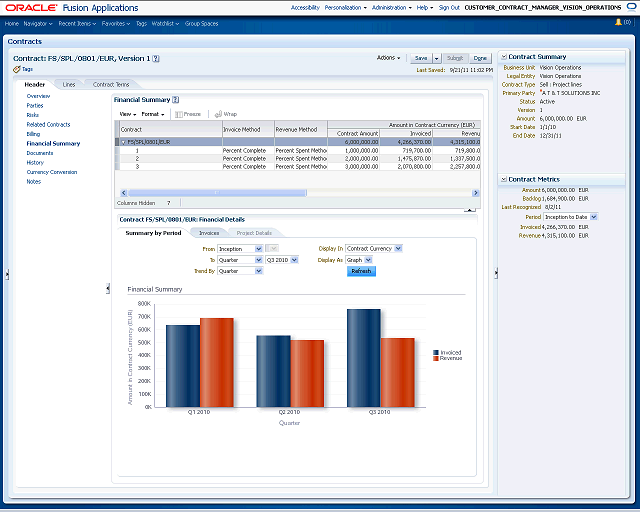Open the Parties section link

[x=35, y=105]
